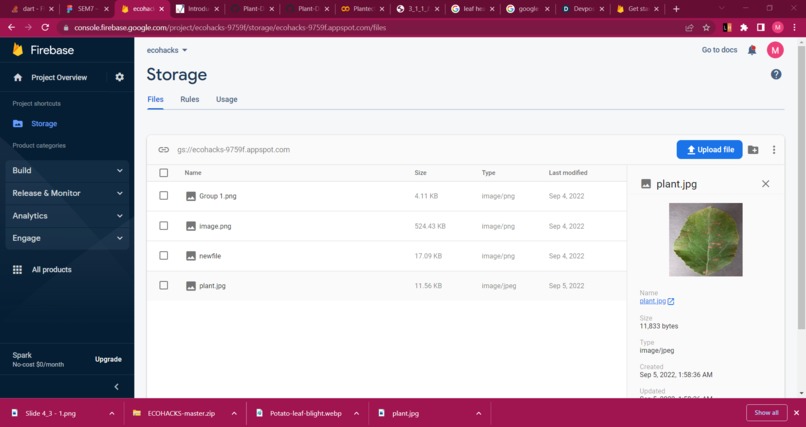Click the Upload file button
The image size is (806, 427).
[x=709, y=150]
